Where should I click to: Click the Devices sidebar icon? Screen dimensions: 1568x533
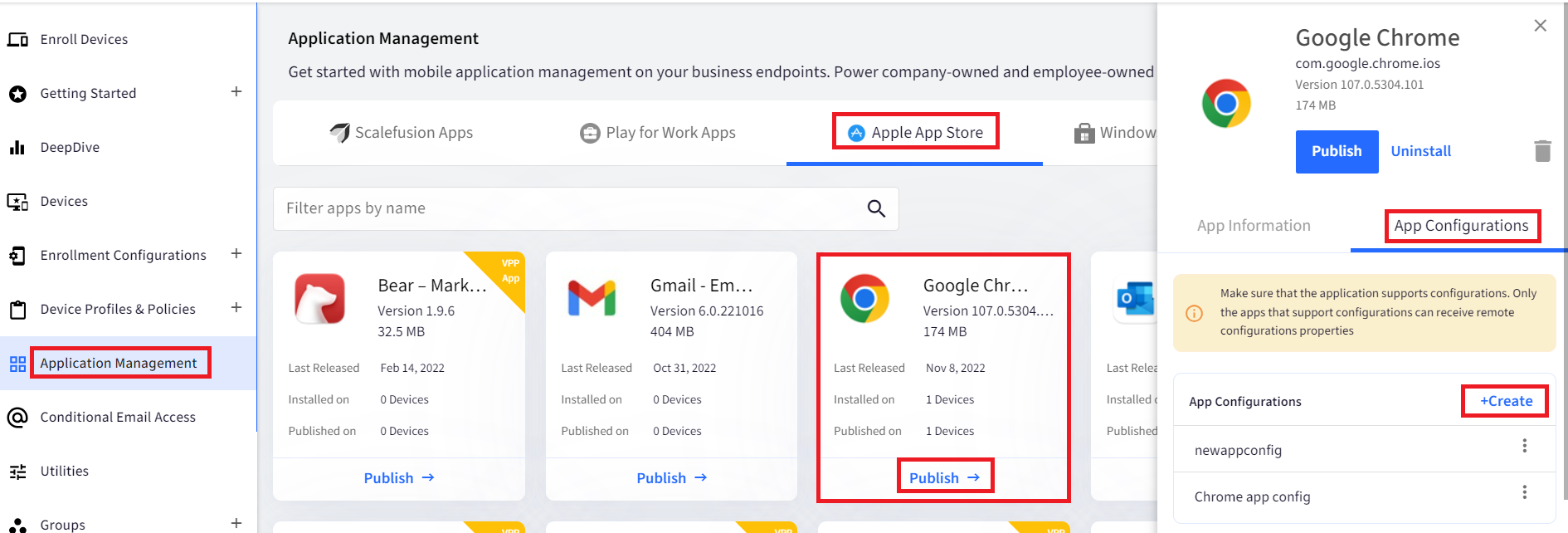click(17, 202)
